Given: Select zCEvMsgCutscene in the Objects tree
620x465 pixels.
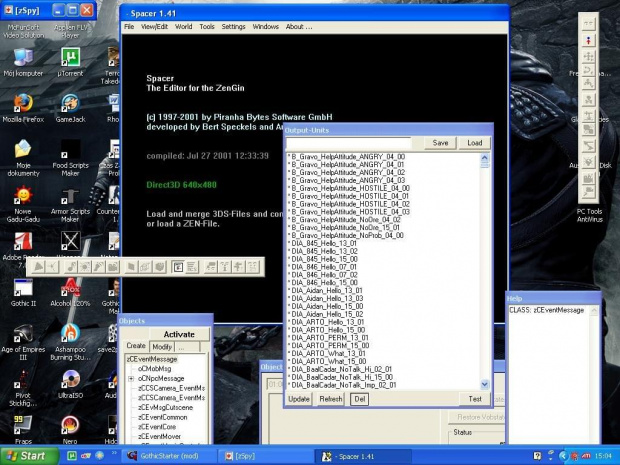Looking at the screenshot, I should [165, 407].
